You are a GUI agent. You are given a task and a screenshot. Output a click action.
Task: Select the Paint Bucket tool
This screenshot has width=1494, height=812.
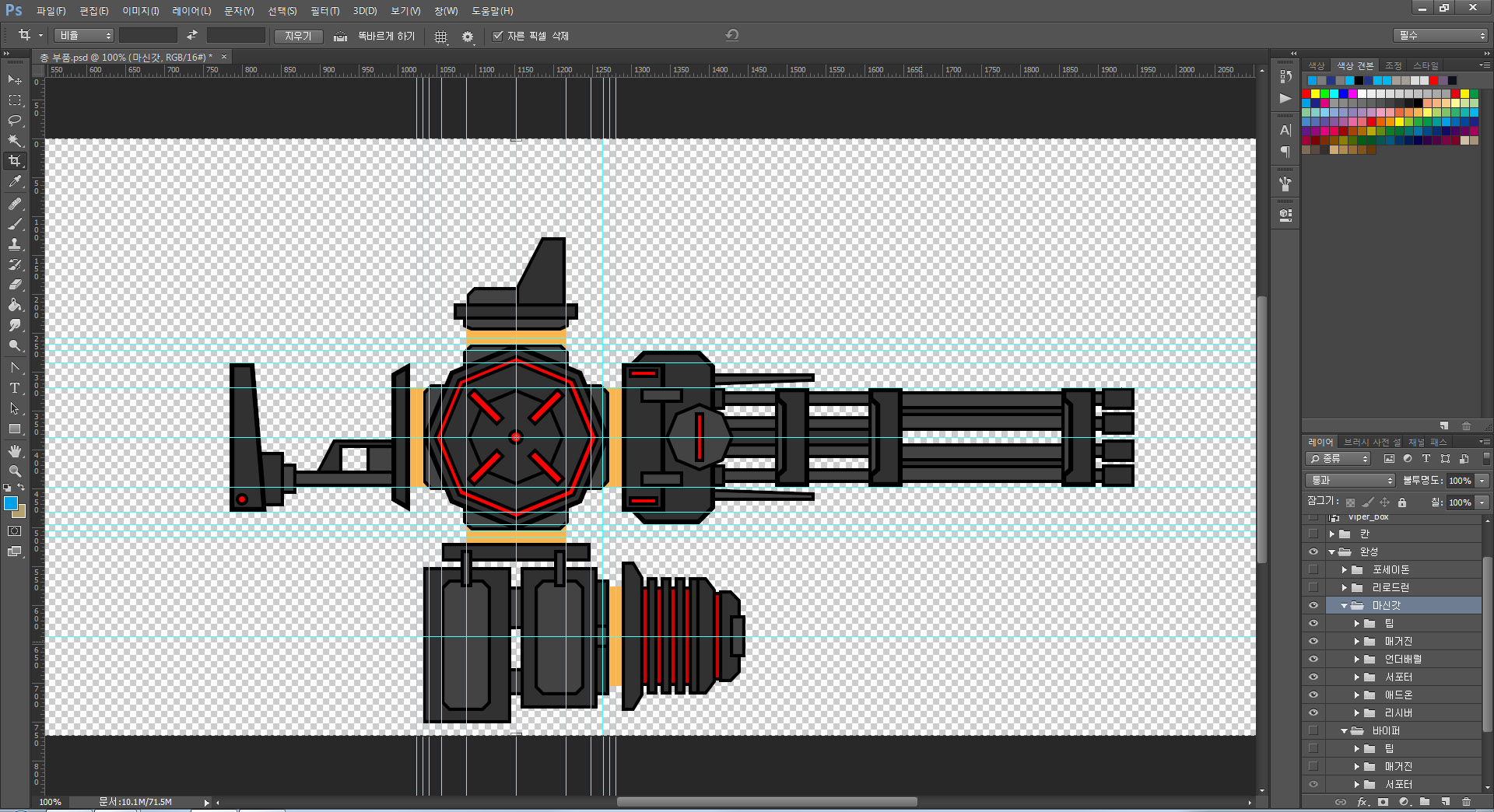tap(15, 305)
